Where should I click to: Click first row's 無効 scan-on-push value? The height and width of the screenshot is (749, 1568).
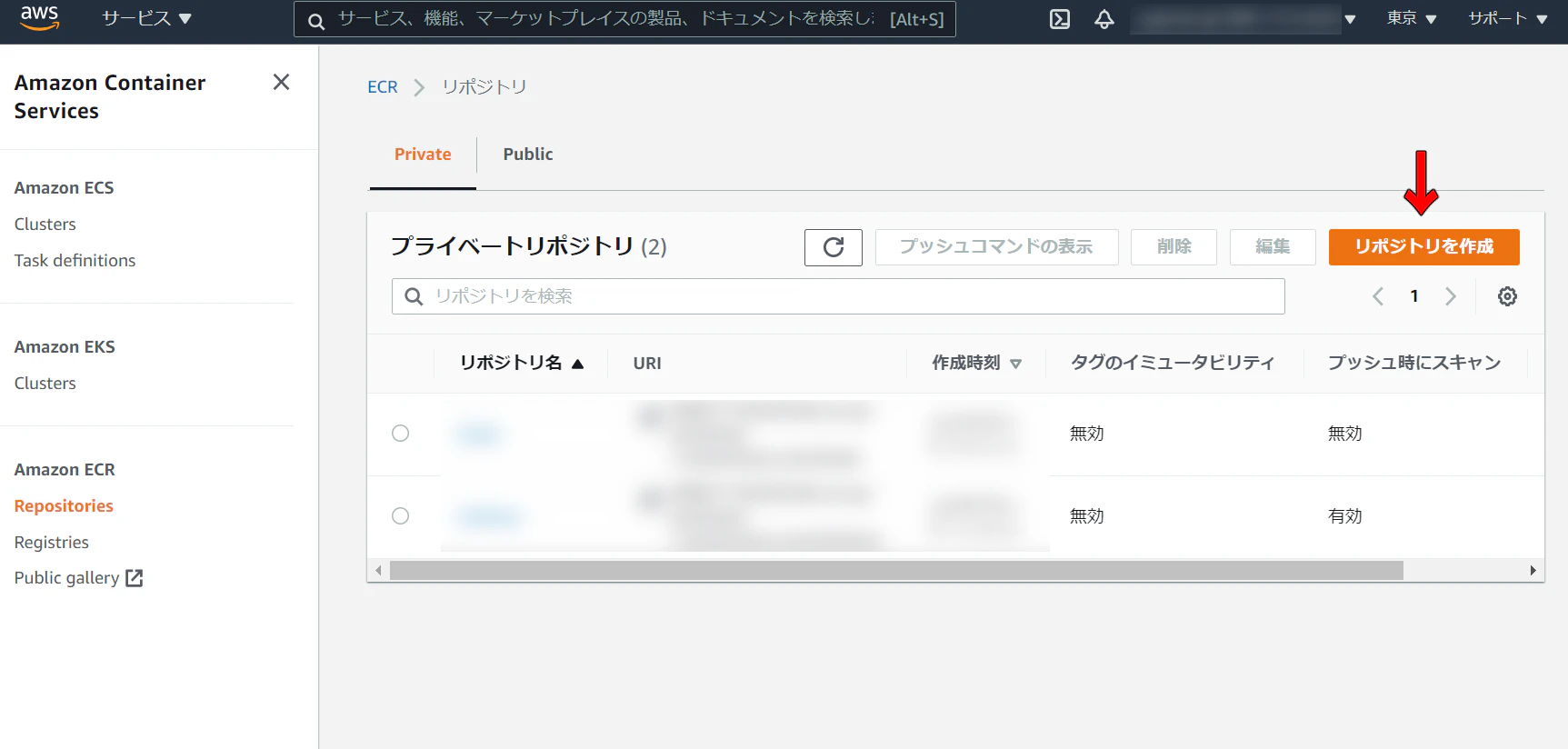(1345, 434)
